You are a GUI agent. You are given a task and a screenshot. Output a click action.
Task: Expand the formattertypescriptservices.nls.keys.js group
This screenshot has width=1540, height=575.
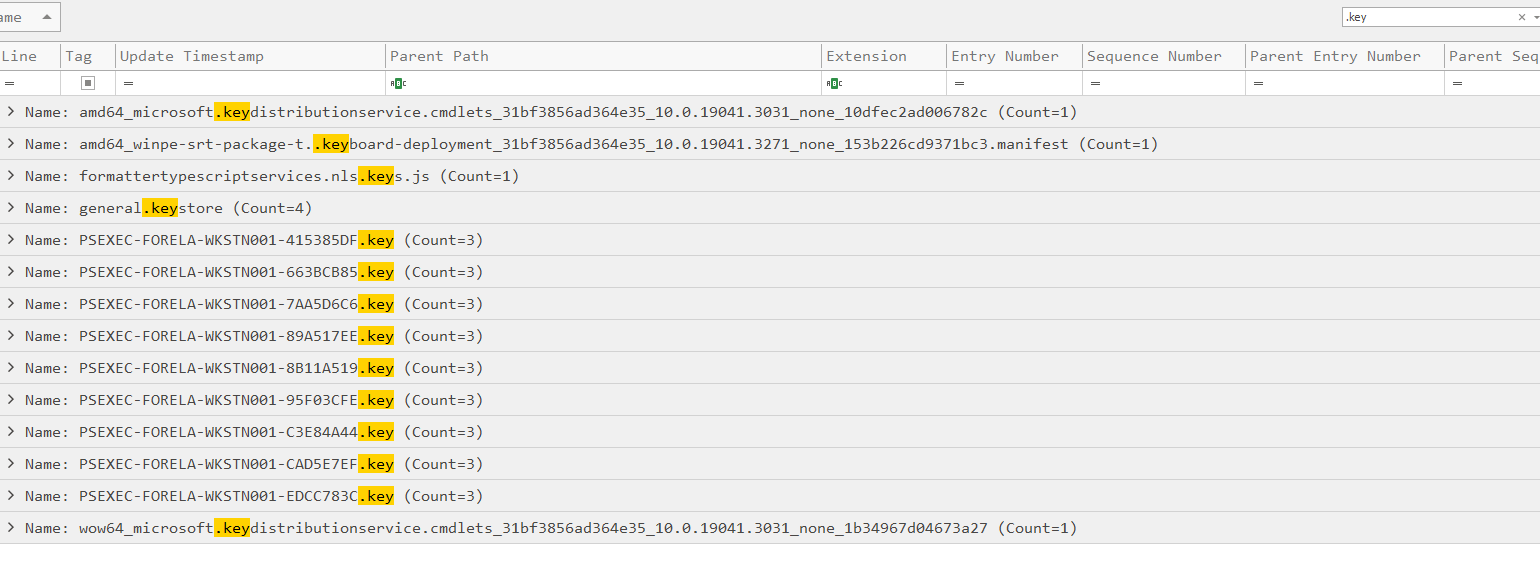(11, 176)
